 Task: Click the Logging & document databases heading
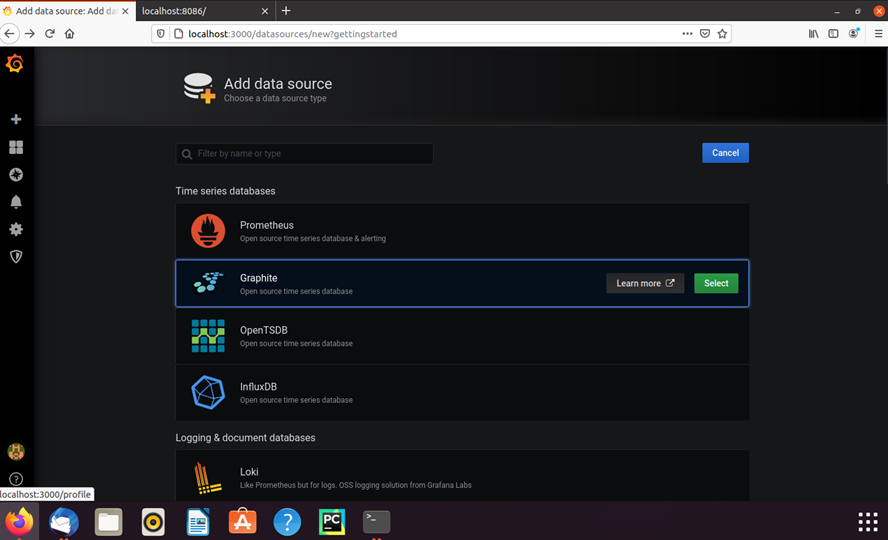[245, 438]
